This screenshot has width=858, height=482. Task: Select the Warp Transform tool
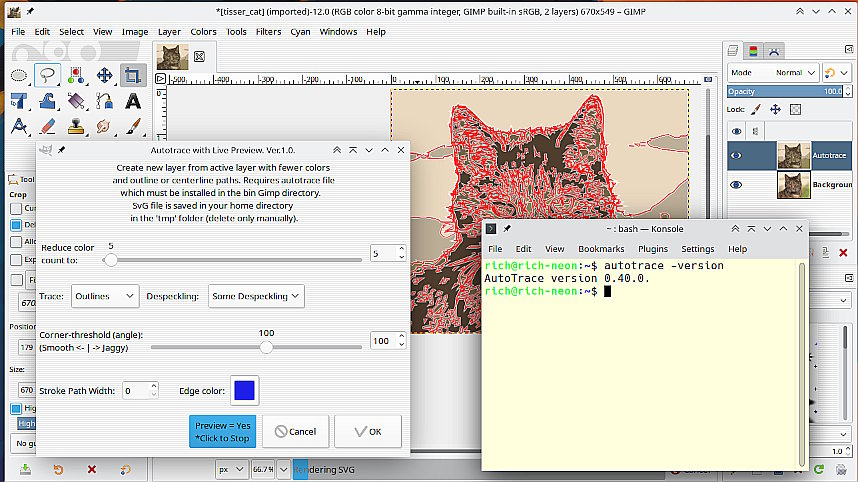click(x=48, y=101)
